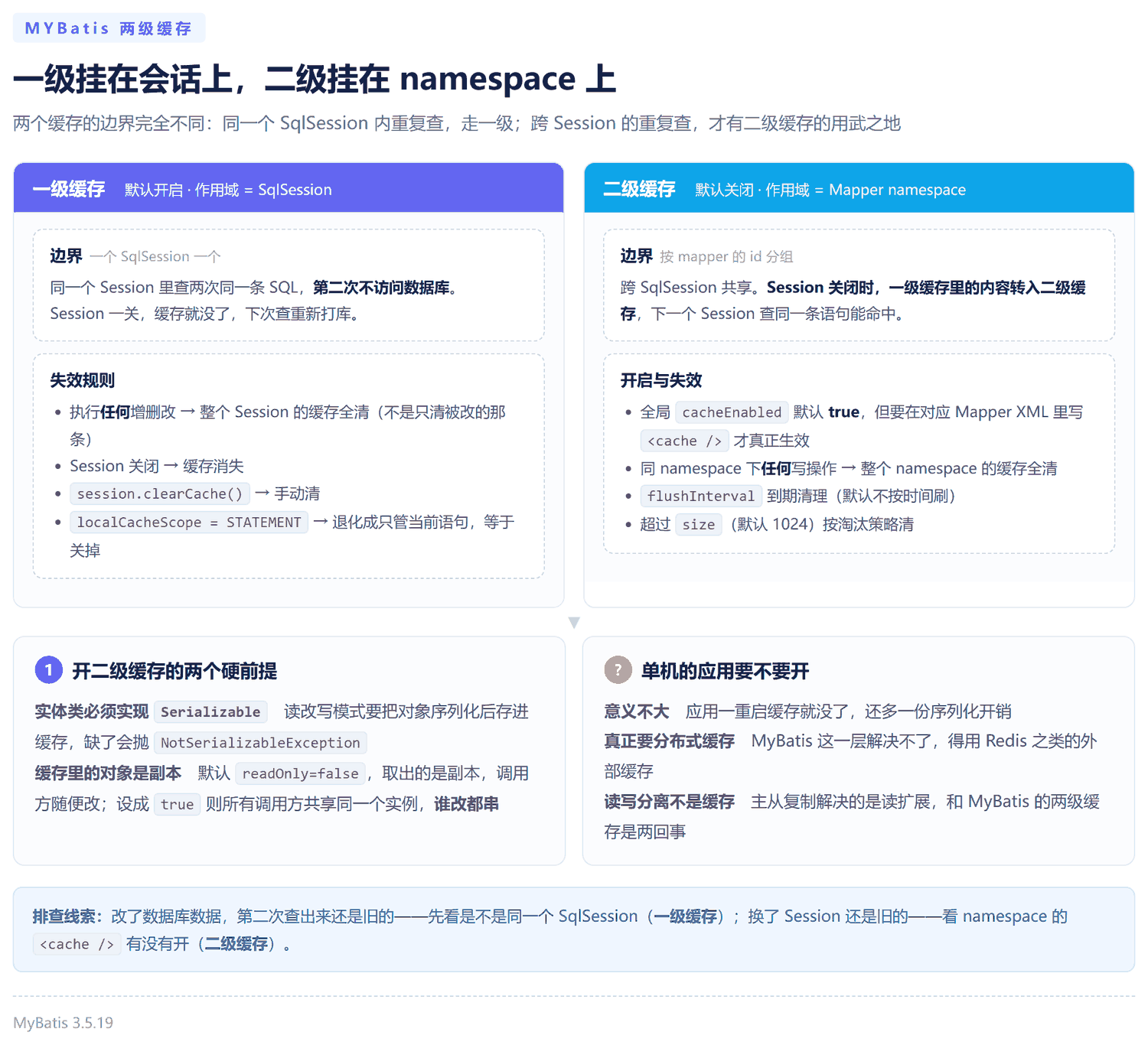Click the "session.clearCache()" code chip
Viewport: 1148px width, 1045px height.
[160, 494]
